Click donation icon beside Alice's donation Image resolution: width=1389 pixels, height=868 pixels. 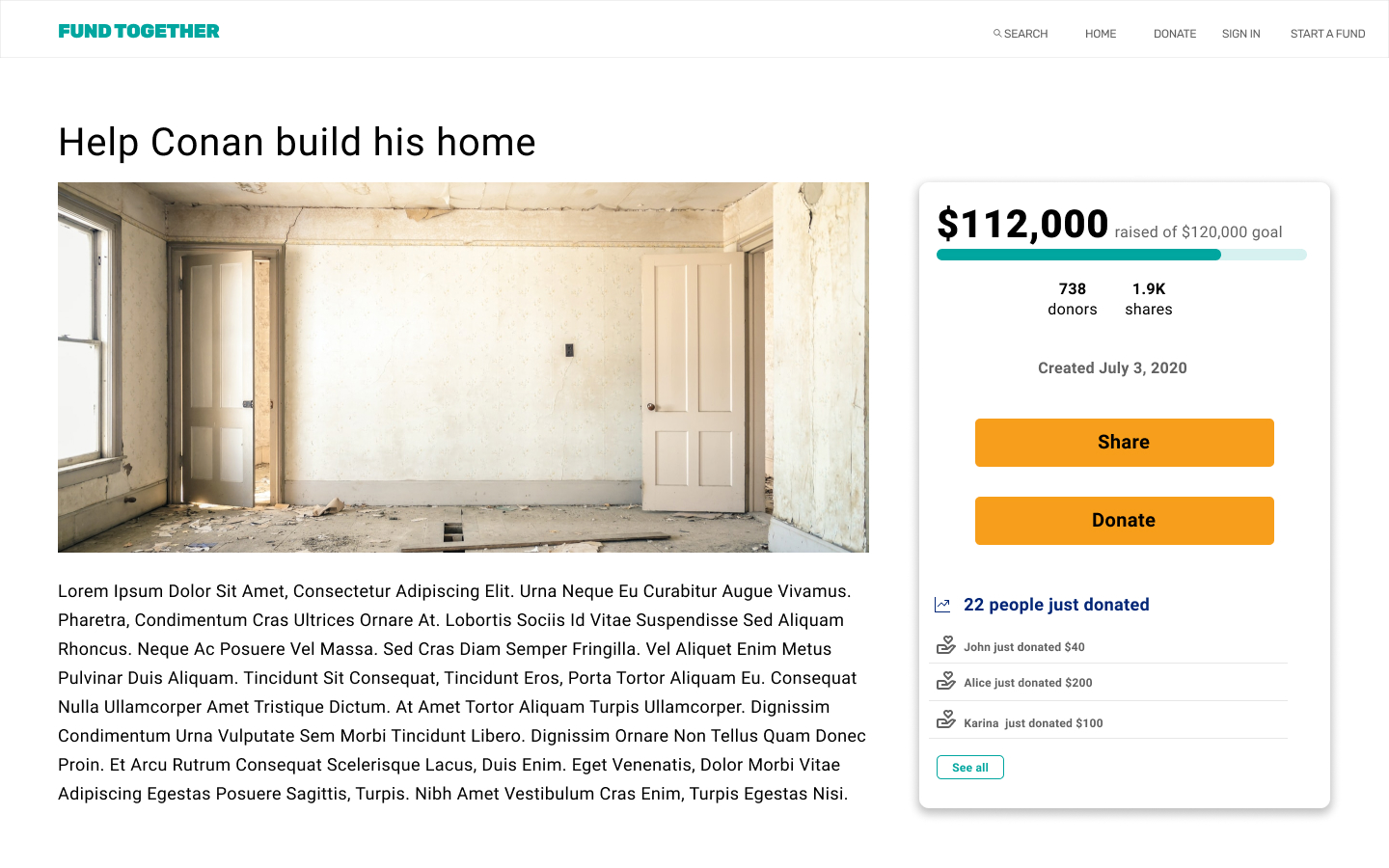pos(946,681)
